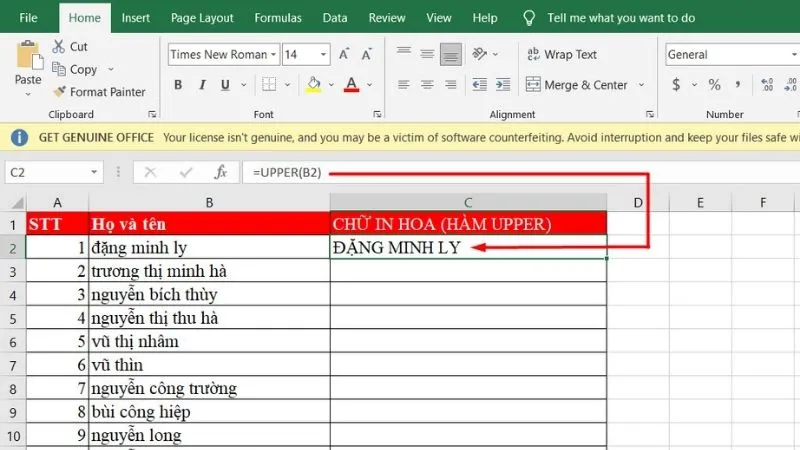The width and height of the screenshot is (800, 450).
Task: Open the Page Layout tab
Action: point(202,18)
